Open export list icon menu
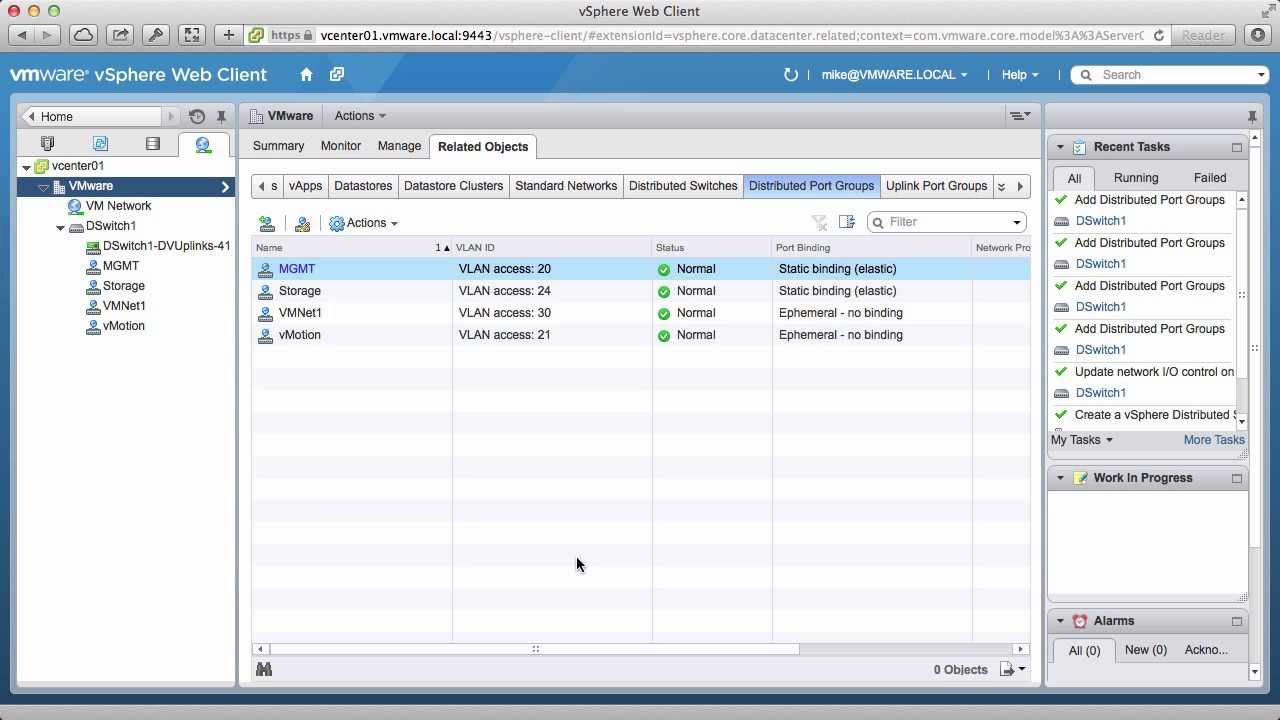Image resolution: width=1280 pixels, height=720 pixels. 1012,669
